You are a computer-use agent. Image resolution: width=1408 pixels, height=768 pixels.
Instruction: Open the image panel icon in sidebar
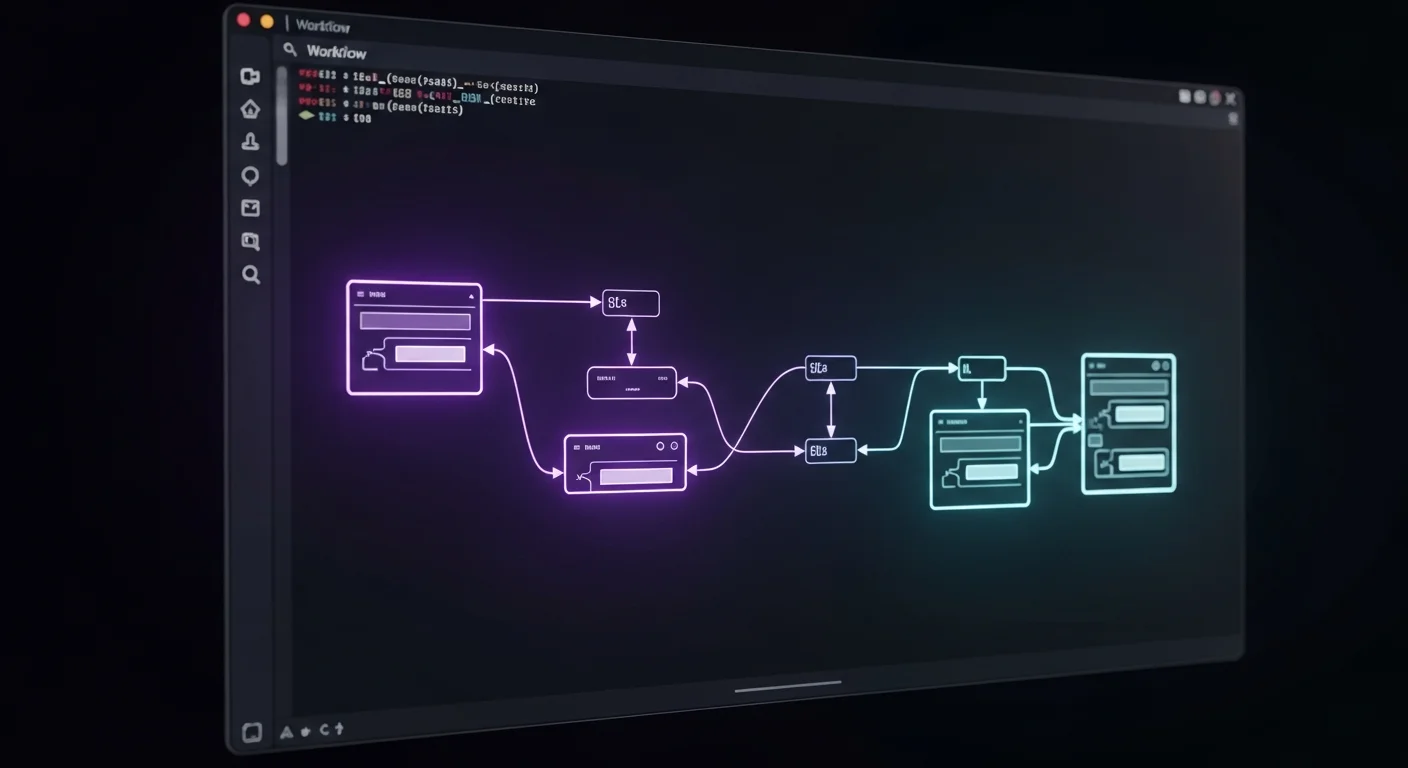tap(250, 208)
